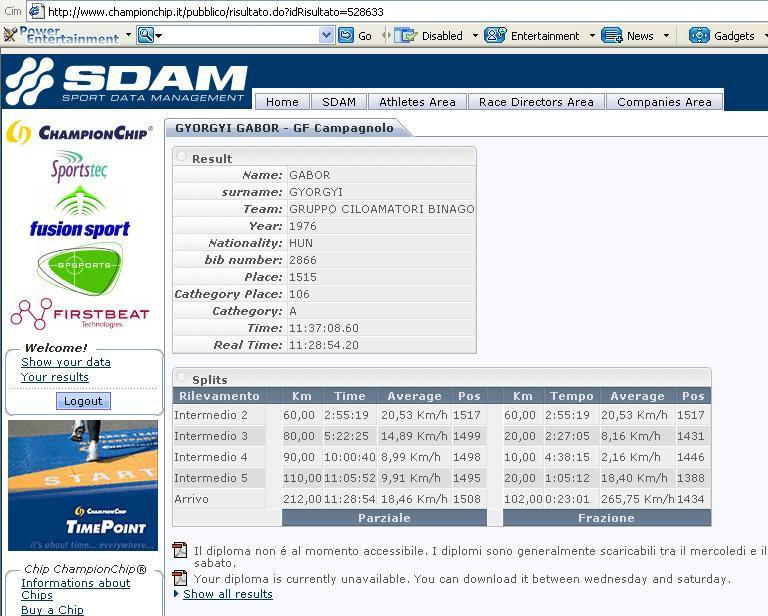Image resolution: width=768 pixels, height=616 pixels.
Task: Click the GPSports green sponsor logo
Action: point(80,269)
